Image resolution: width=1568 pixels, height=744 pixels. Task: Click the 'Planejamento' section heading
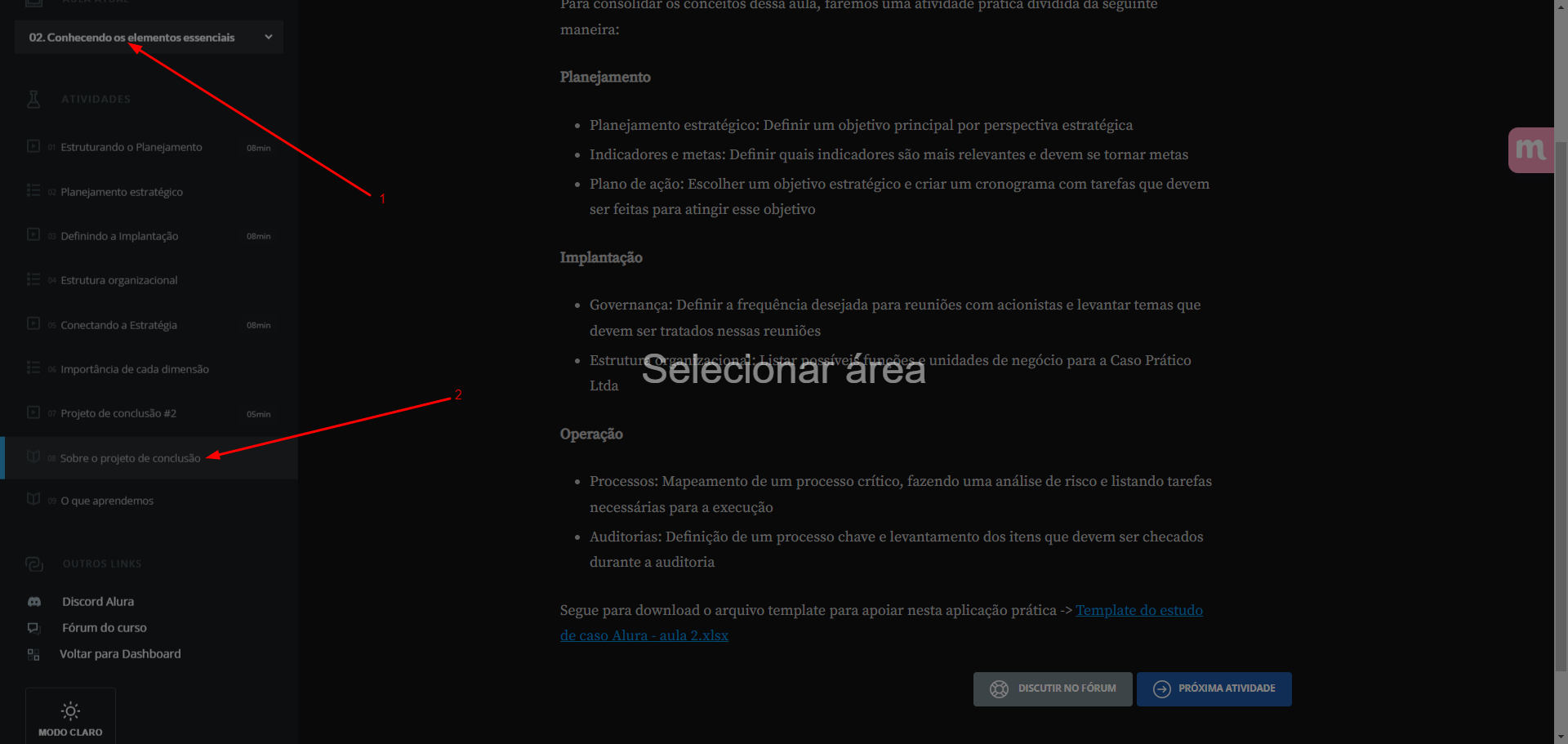pyautogui.click(x=605, y=77)
